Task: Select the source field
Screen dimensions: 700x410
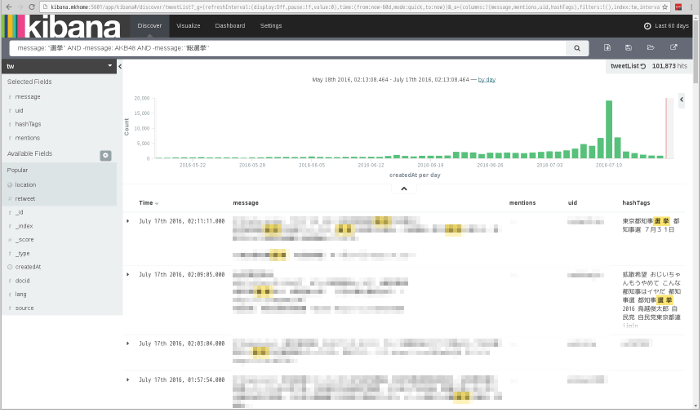Action: 25,308
